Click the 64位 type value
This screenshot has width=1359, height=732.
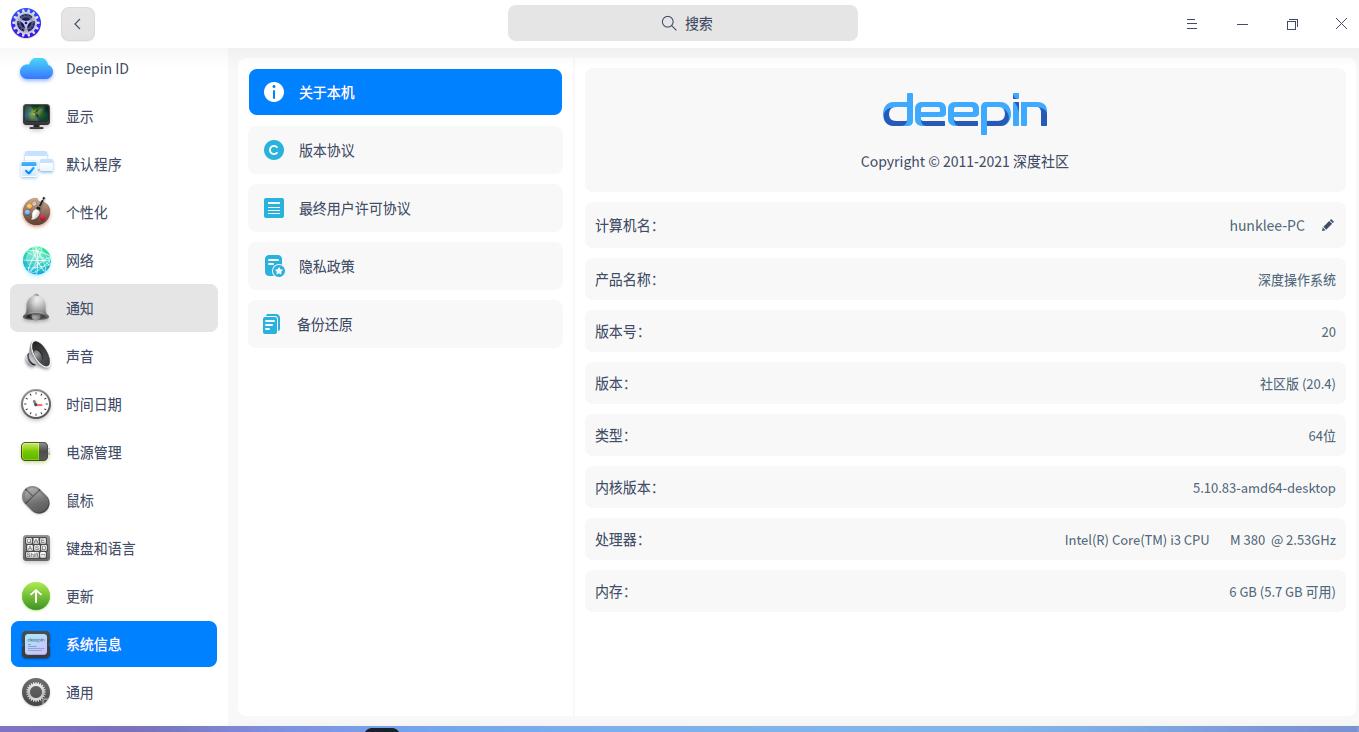coord(1322,436)
